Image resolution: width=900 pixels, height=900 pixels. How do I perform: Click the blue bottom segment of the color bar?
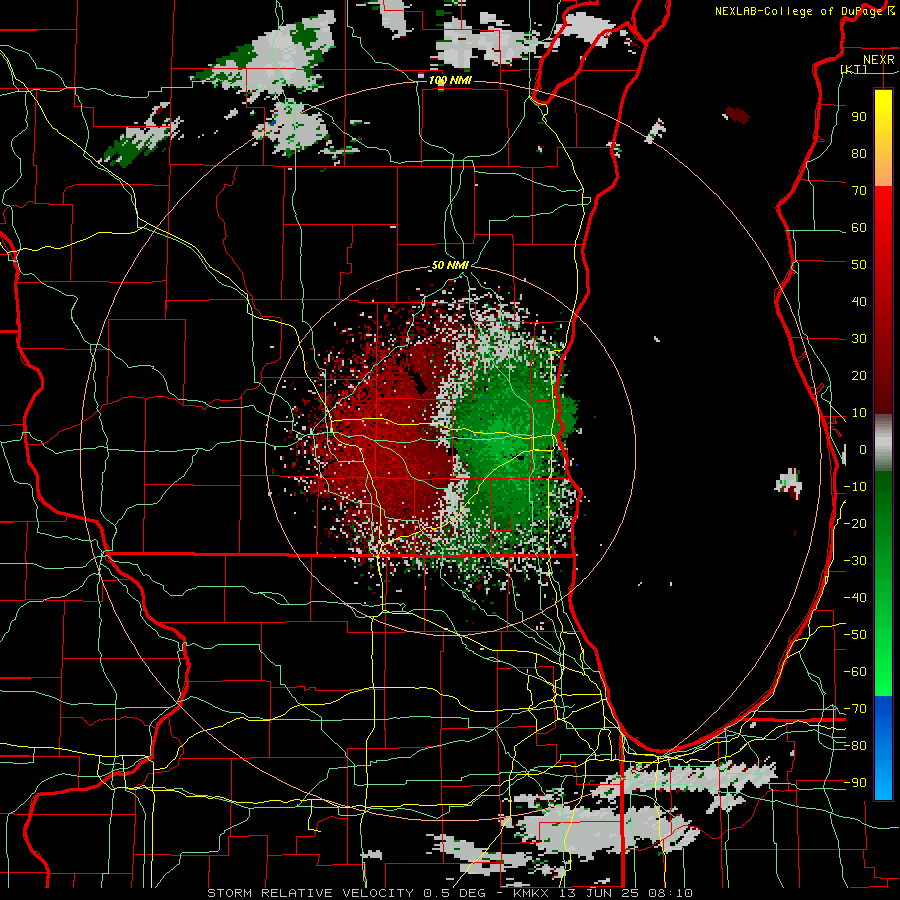pyautogui.click(x=883, y=748)
